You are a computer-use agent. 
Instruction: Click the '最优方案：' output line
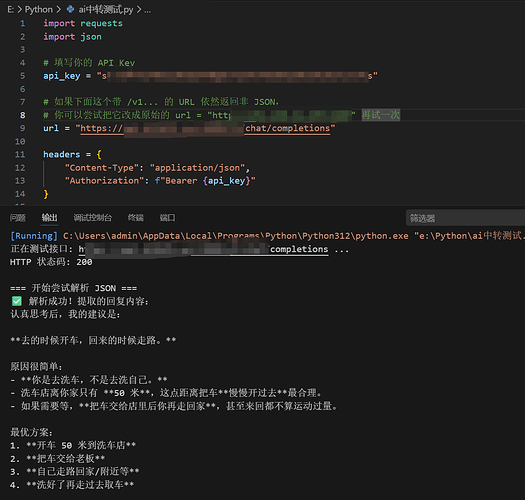[x=31, y=432]
